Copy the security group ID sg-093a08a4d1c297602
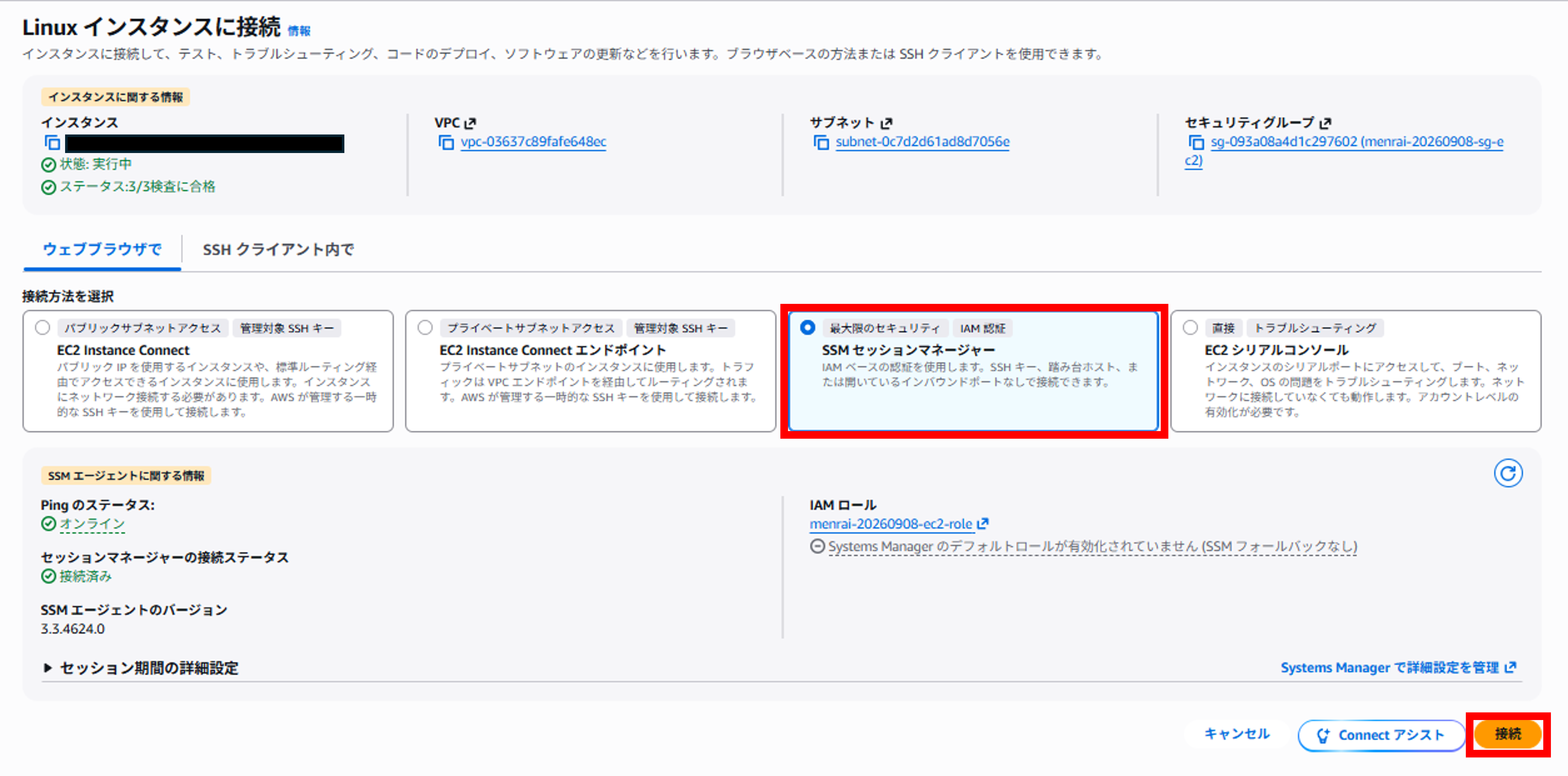This screenshot has width=1568, height=776. coord(1196,143)
